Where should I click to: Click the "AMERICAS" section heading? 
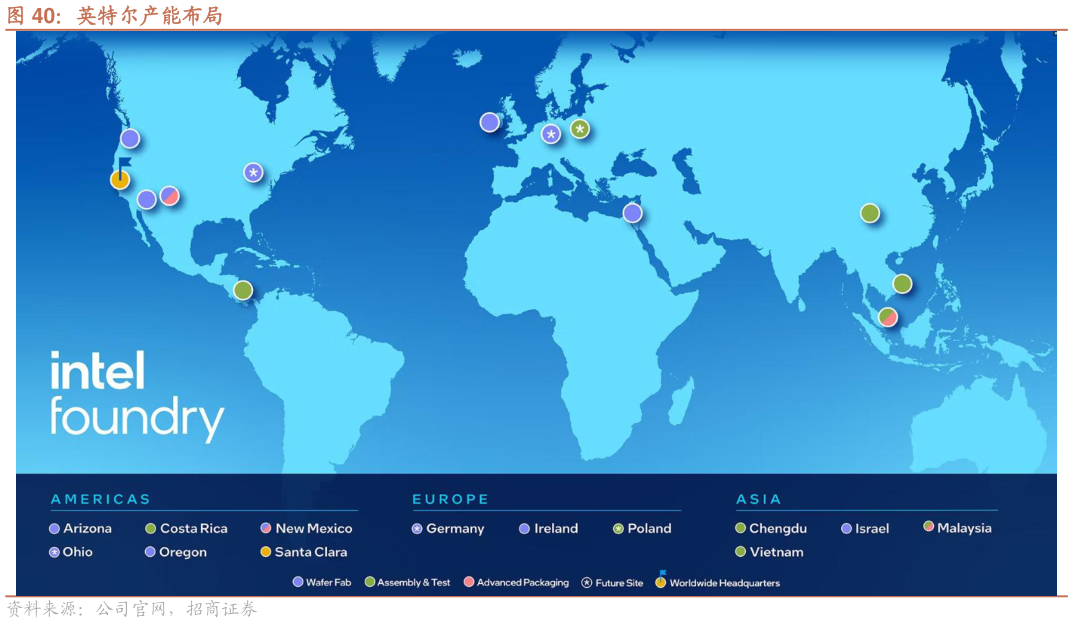click(x=101, y=499)
